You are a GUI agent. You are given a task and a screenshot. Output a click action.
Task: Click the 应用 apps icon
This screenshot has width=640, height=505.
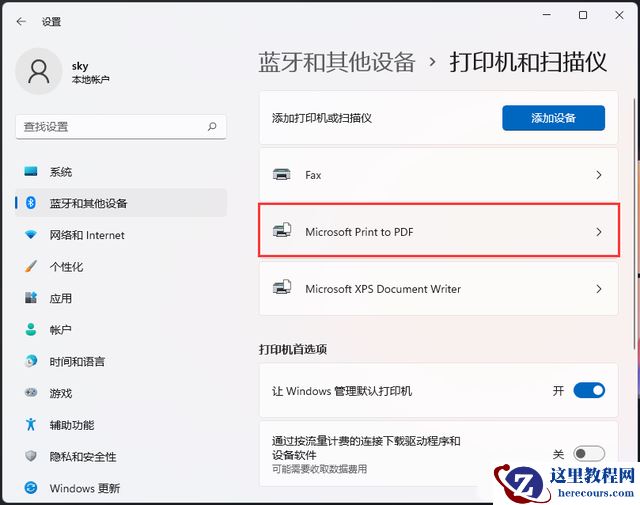click(x=31, y=298)
